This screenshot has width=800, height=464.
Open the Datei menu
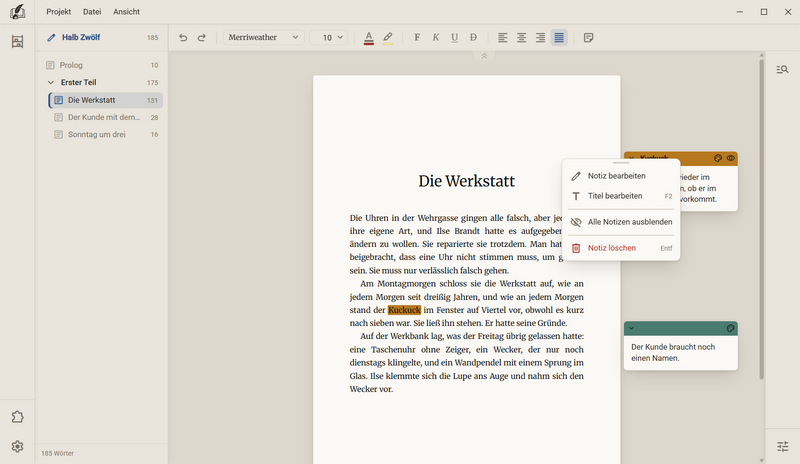(x=92, y=12)
